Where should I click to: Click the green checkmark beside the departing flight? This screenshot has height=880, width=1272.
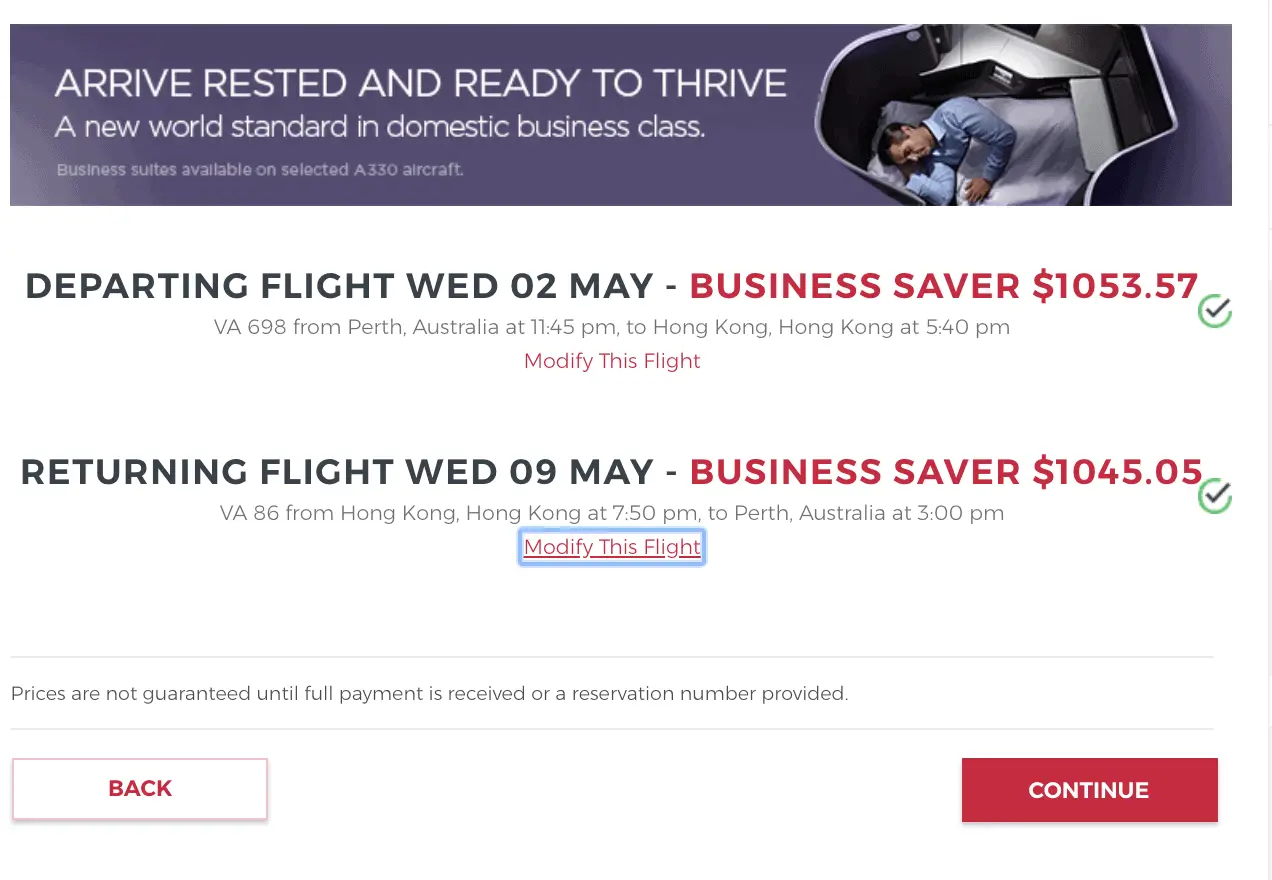click(1214, 311)
